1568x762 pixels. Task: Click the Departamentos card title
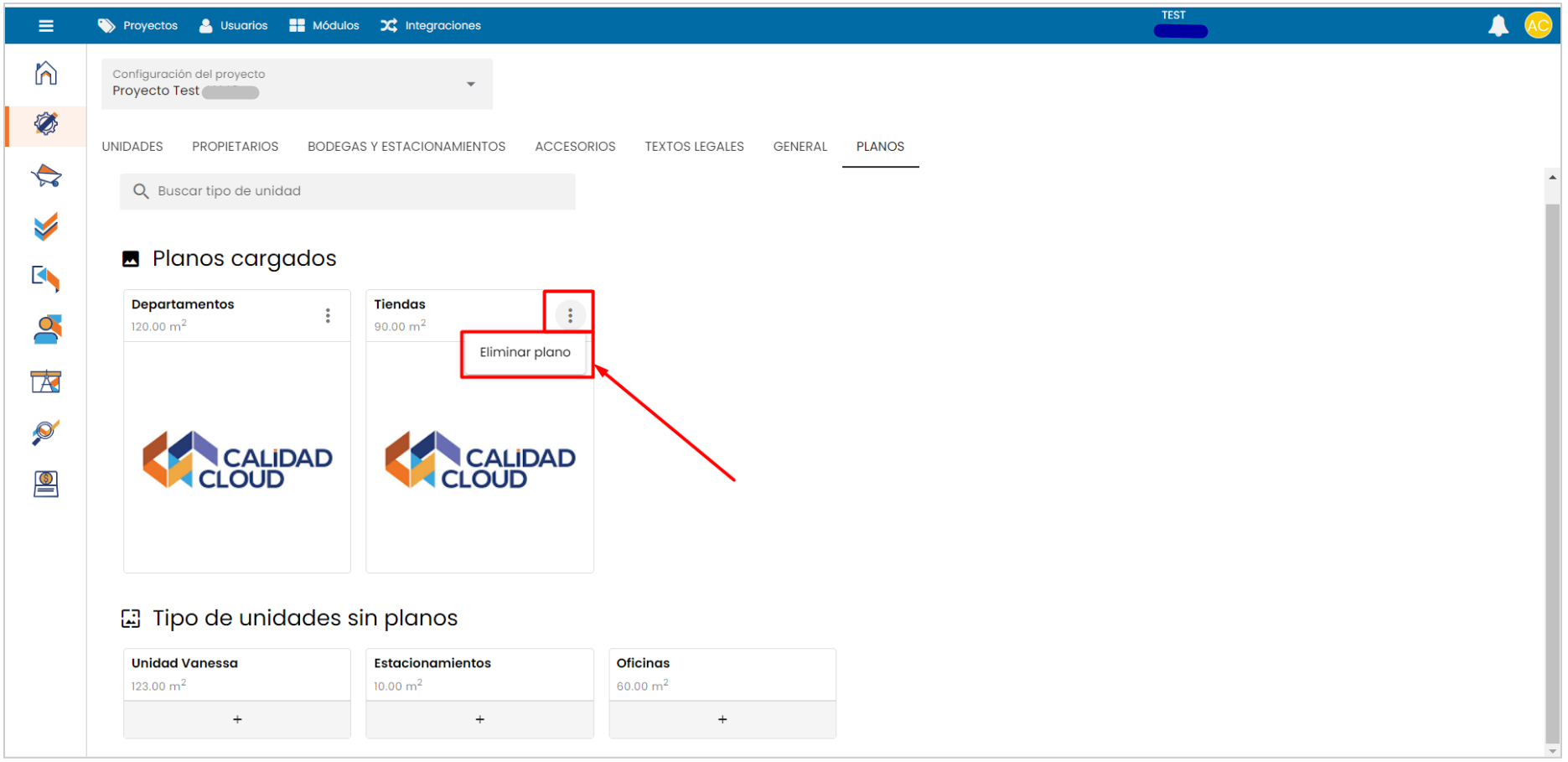(183, 305)
